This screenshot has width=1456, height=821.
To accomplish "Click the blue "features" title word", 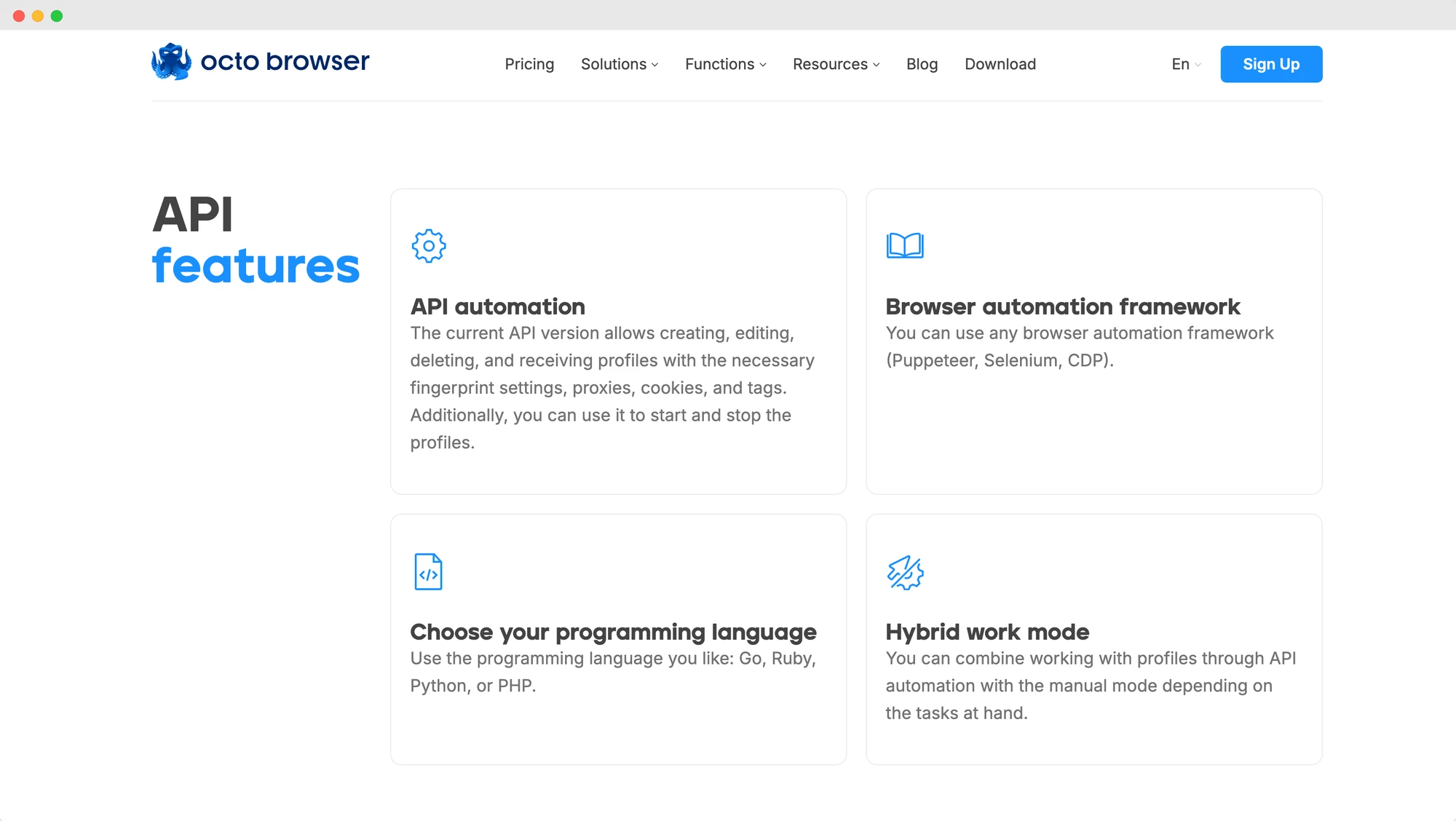I will (x=256, y=266).
